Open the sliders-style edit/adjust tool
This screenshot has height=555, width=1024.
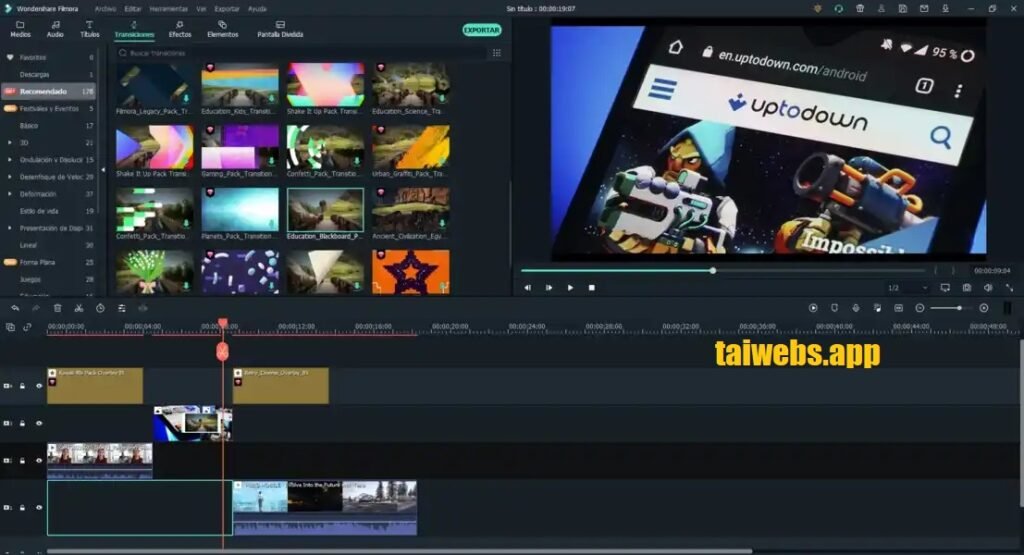point(121,308)
